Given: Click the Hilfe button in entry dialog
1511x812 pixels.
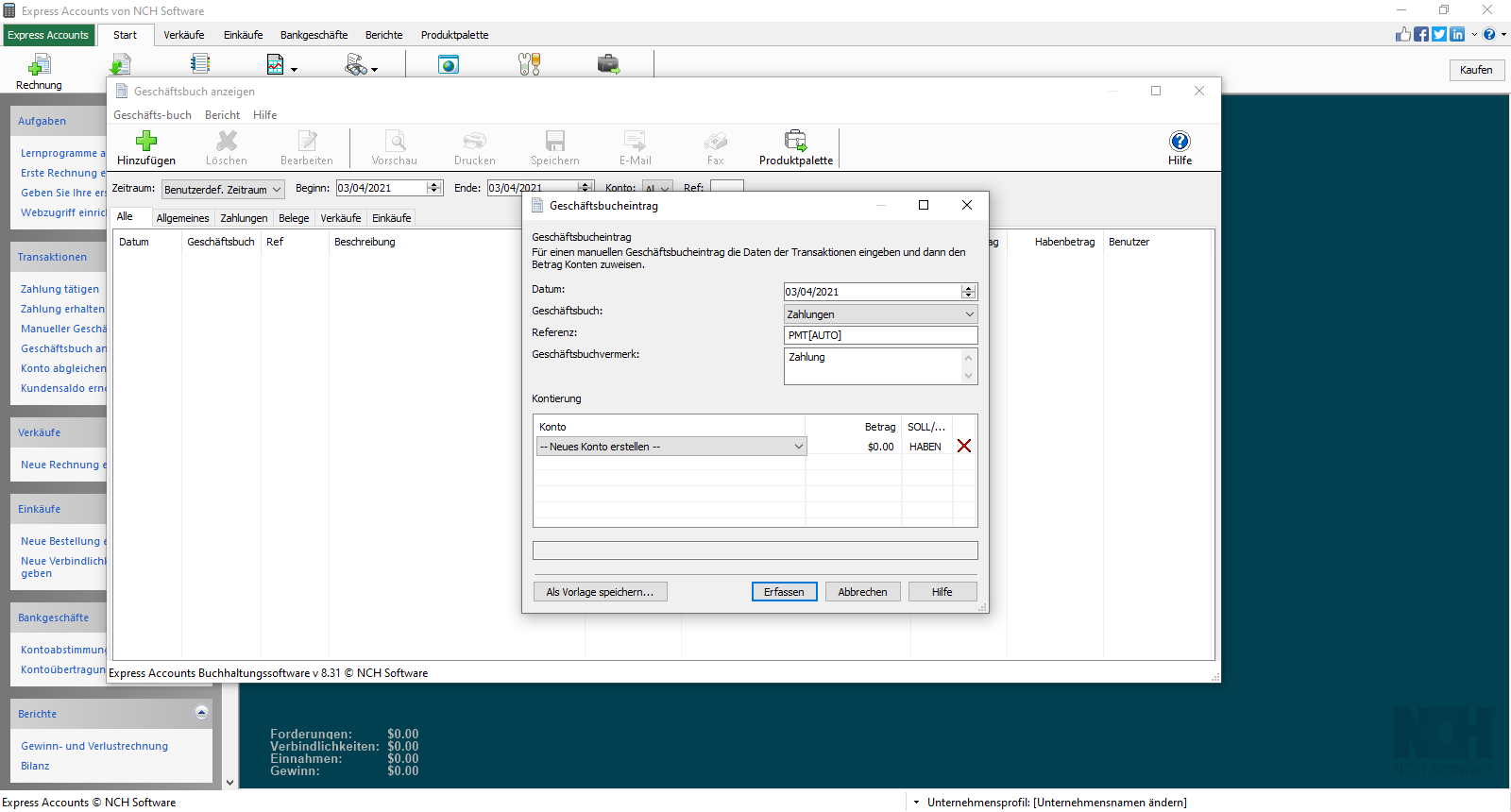Looking at the screenshot, I should click(x=942, y=592).
